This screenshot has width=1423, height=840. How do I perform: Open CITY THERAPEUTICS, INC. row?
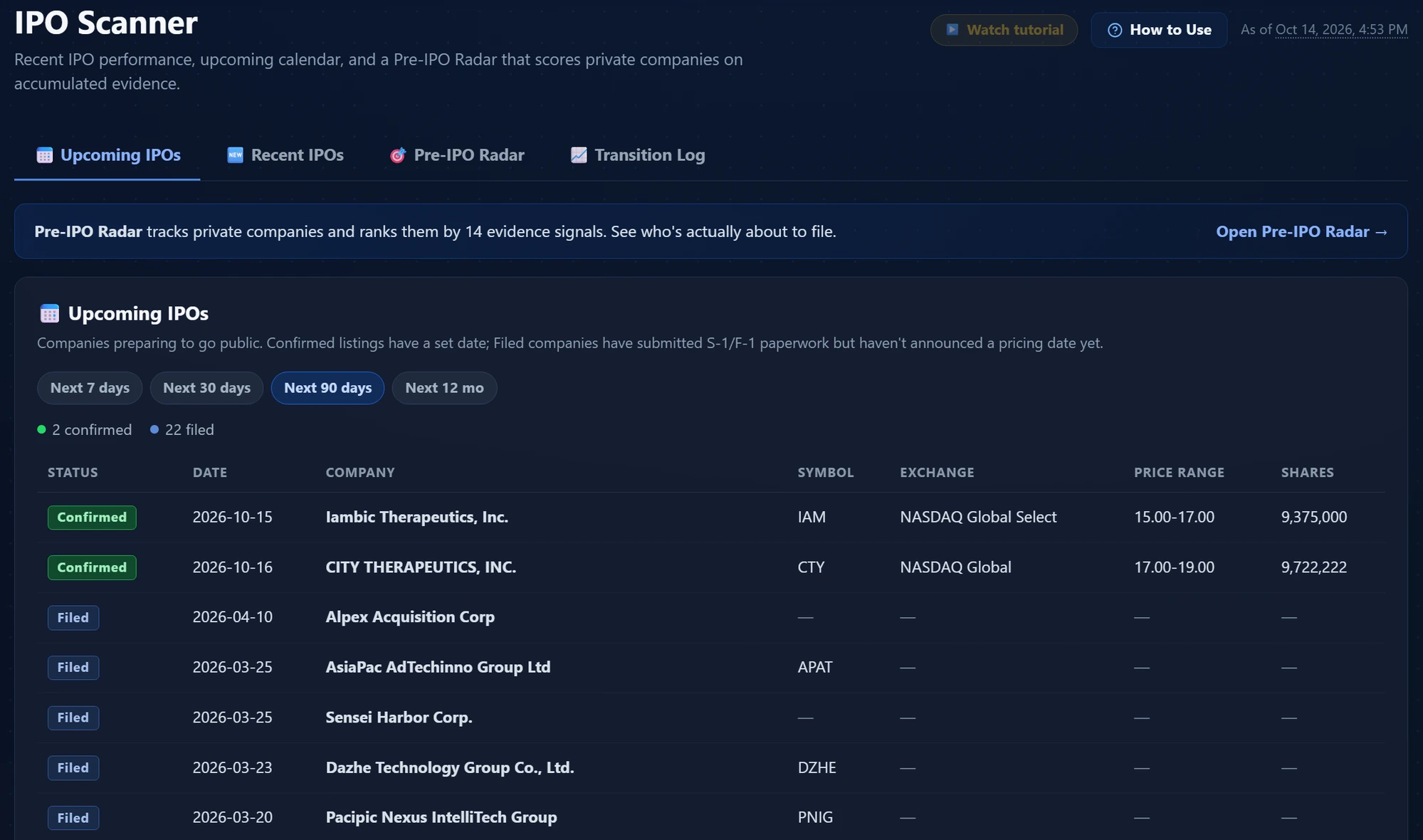point(711,567)
